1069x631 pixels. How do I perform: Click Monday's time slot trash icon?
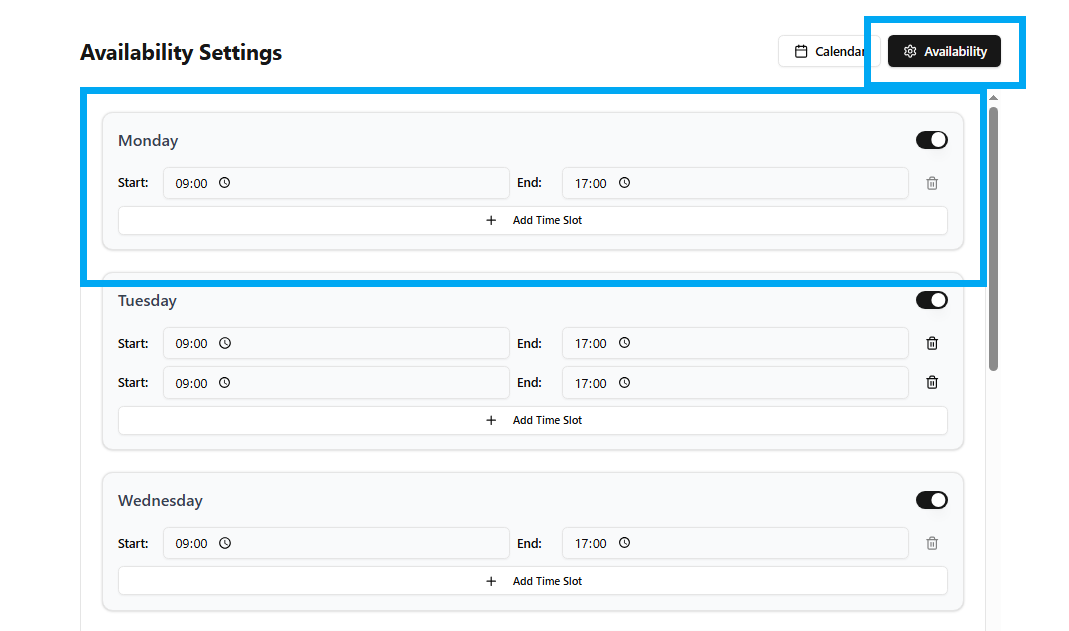931,183
